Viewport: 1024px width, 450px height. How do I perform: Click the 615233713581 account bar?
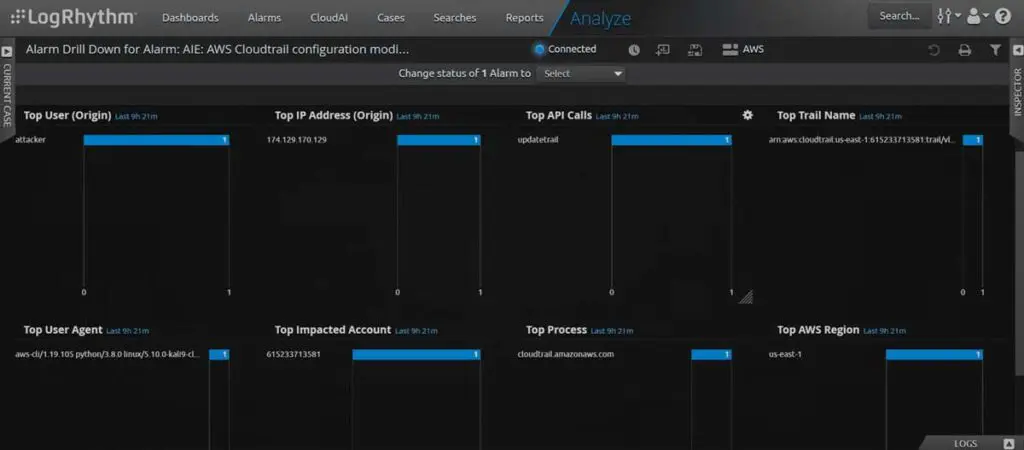click(x=417, y=354)
